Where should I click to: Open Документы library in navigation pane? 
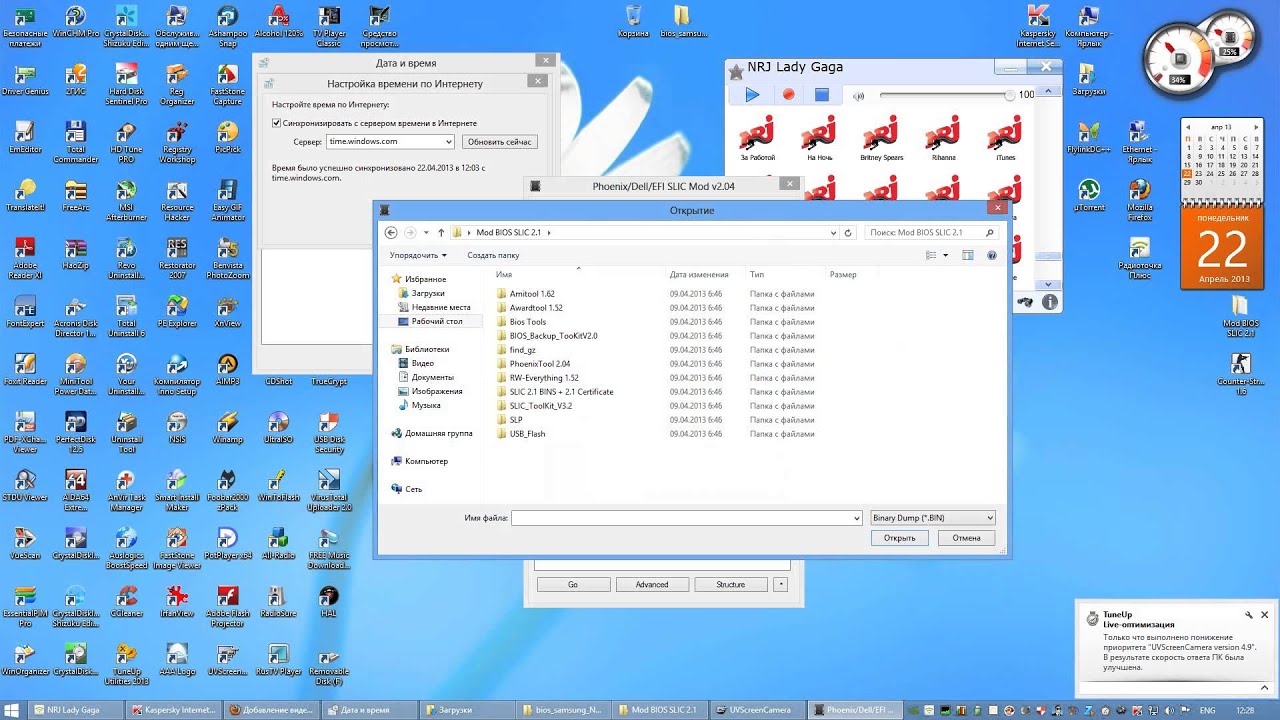coord(432,377)
